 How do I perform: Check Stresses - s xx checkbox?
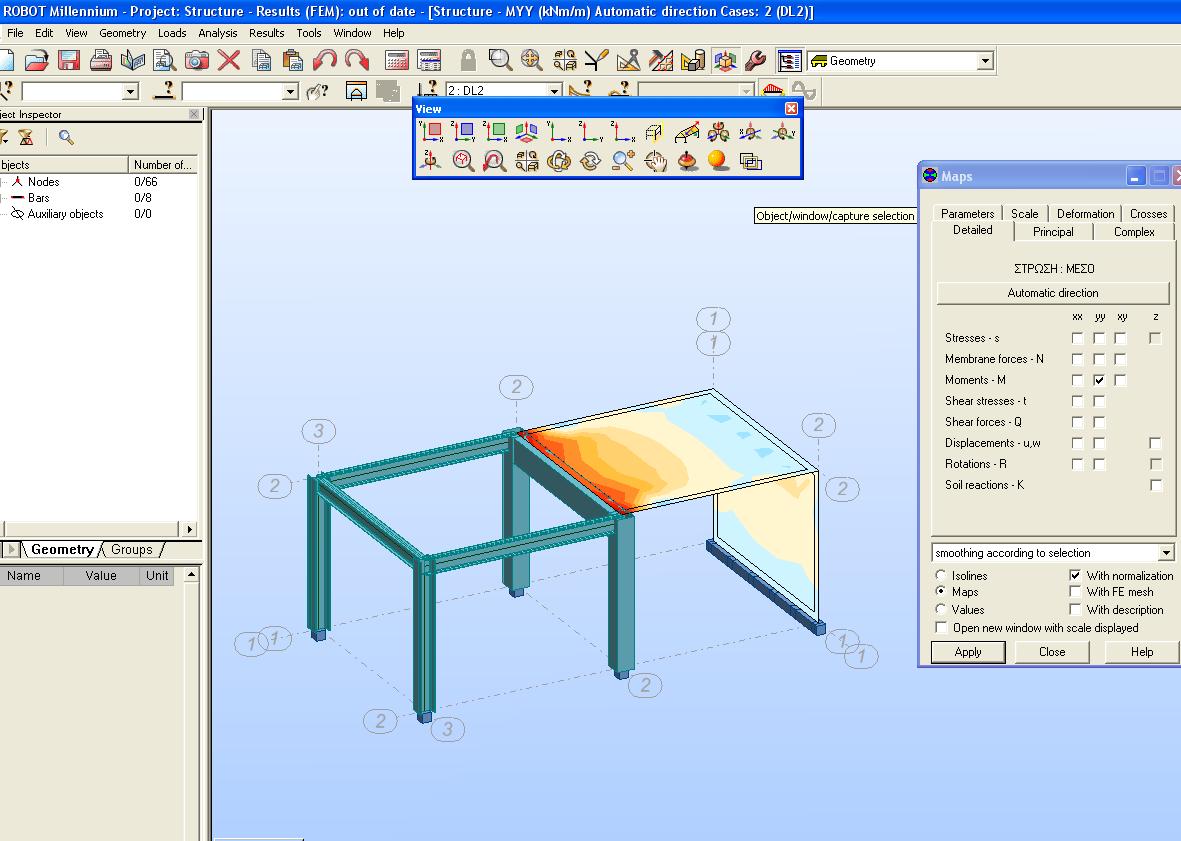(x=1078, y=338)
